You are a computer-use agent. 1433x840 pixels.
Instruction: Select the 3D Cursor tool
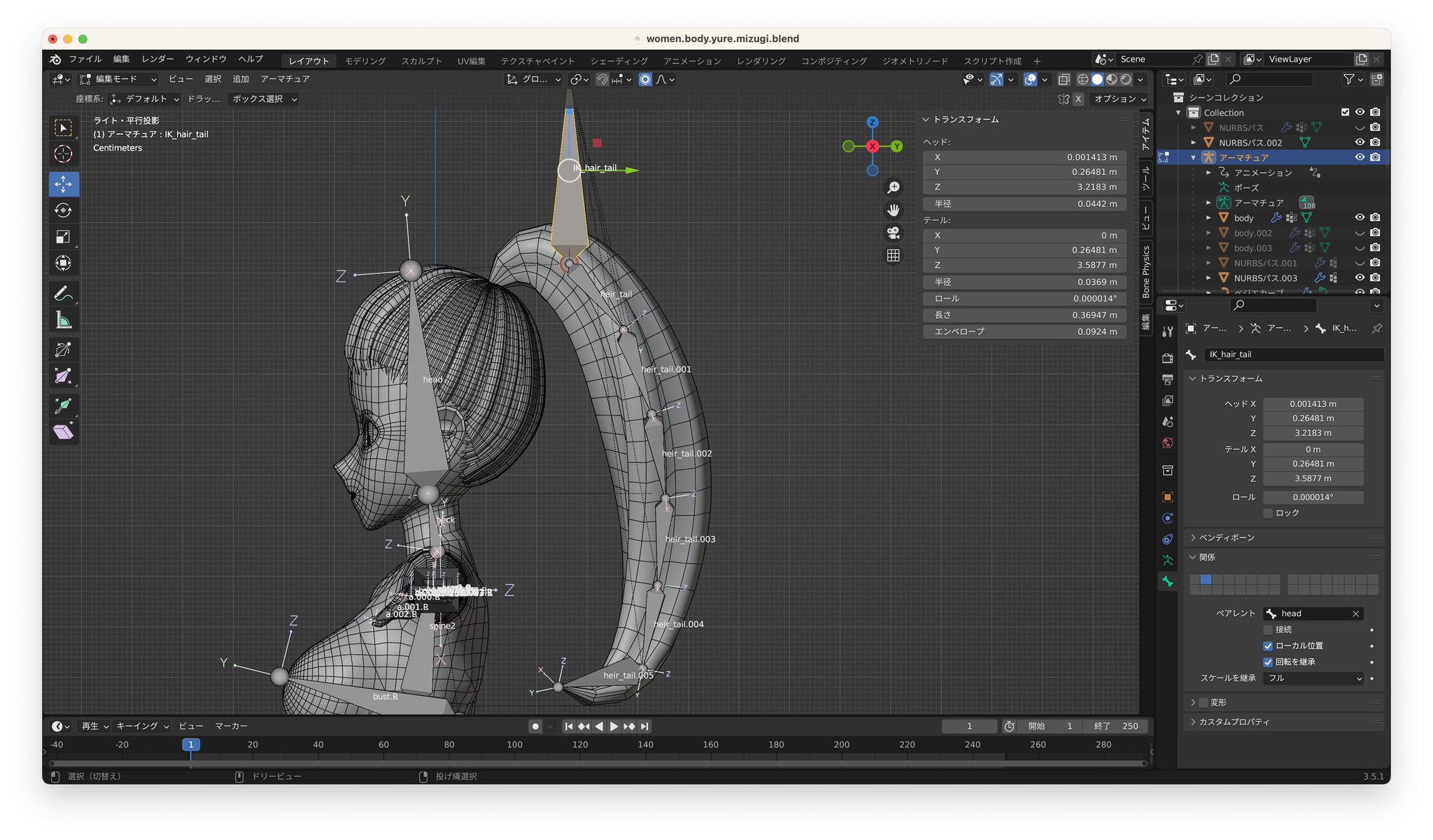tap(63, 153)
